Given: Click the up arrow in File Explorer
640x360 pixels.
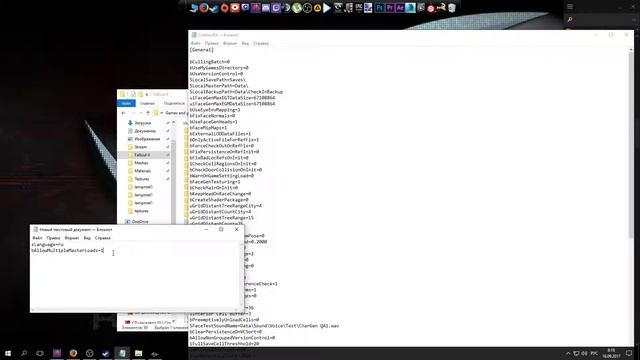Looking at the screenshot, I should [x=148, y=113].
